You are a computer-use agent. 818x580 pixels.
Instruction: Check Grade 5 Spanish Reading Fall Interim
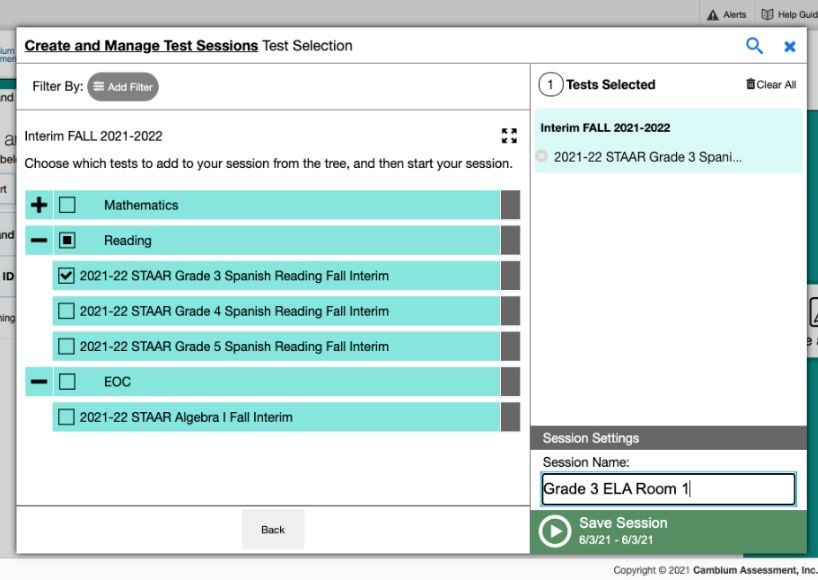pyautogui.click(x=66, y=346)
